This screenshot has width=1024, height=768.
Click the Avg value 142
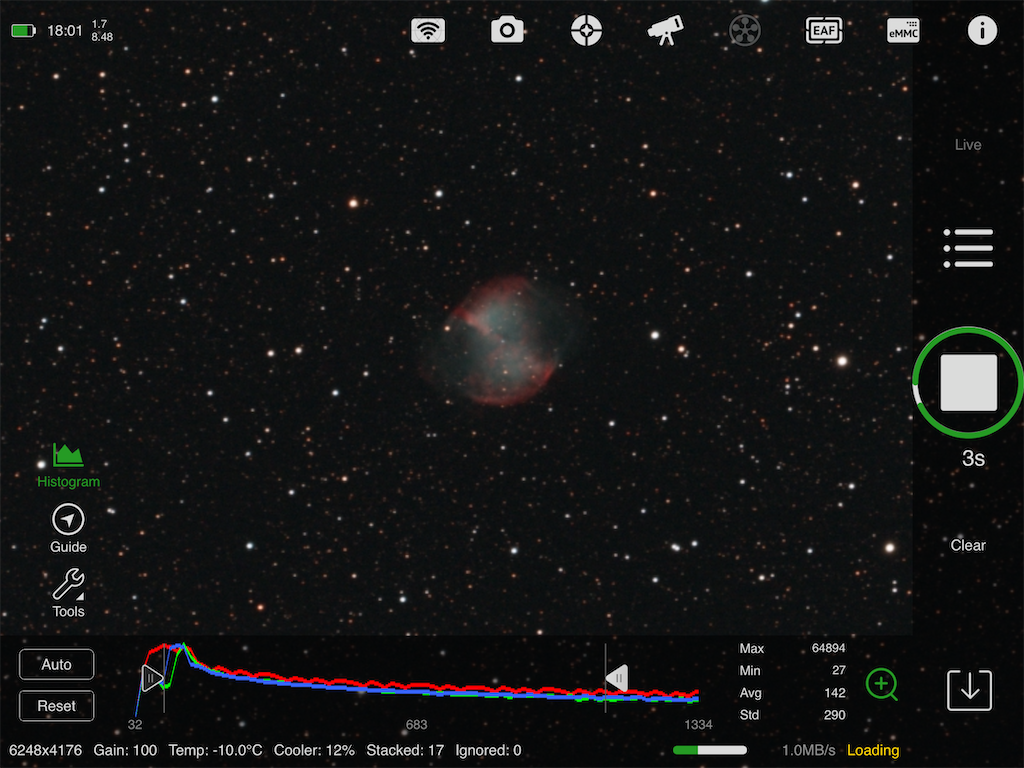tap(835, 693)
